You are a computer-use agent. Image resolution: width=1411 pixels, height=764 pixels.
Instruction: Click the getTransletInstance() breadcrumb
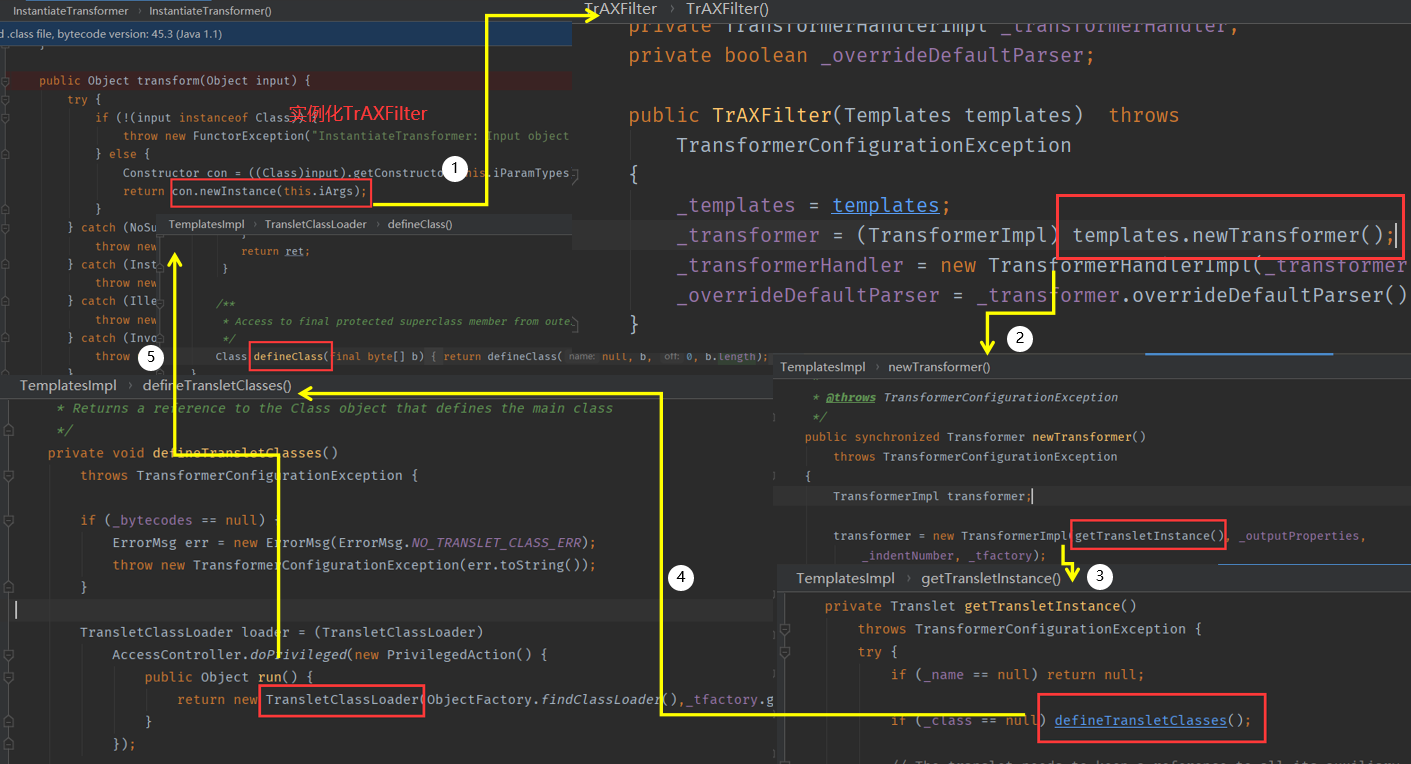click(x=991, y=578)
